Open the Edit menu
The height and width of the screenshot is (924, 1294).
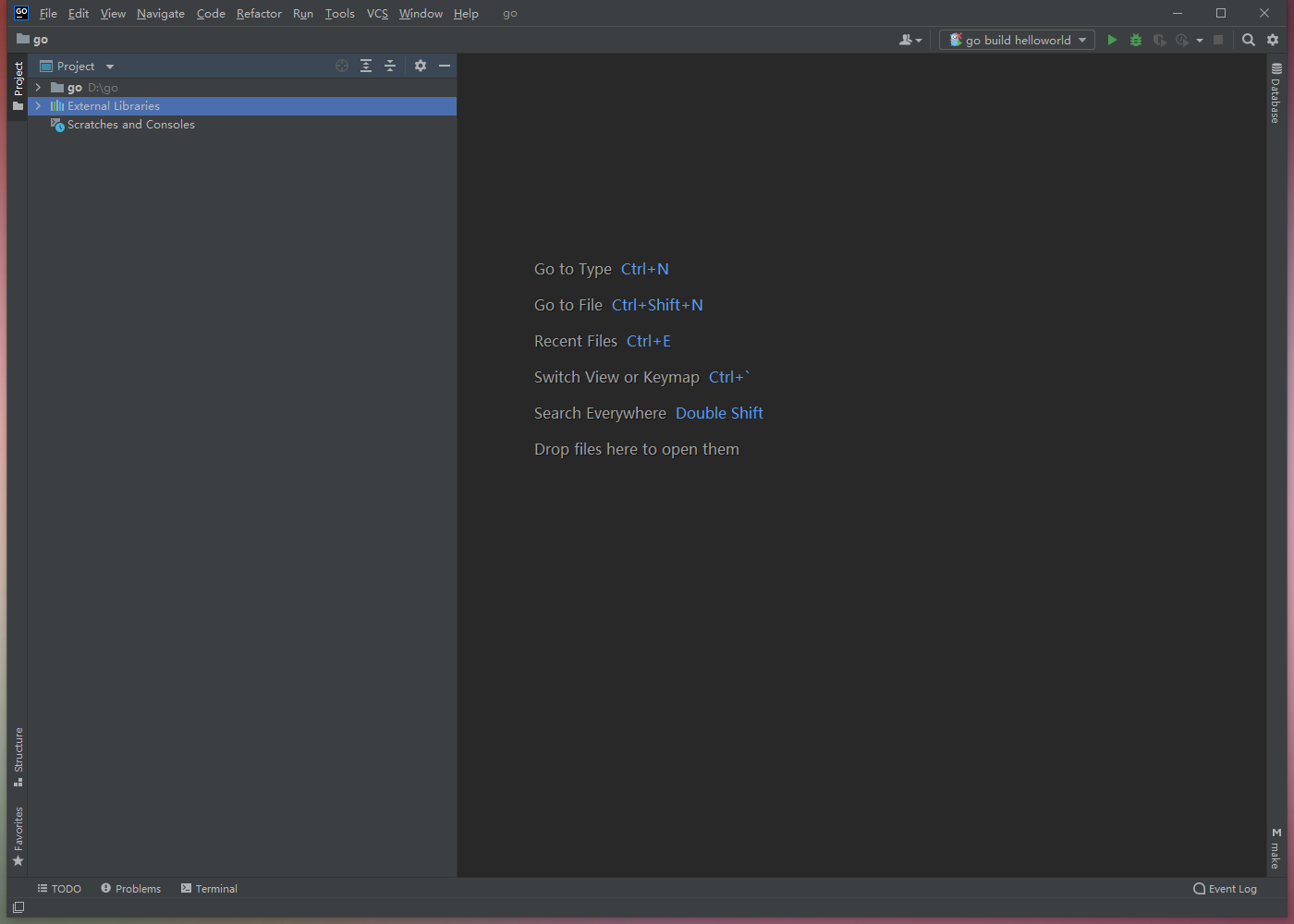79,14
